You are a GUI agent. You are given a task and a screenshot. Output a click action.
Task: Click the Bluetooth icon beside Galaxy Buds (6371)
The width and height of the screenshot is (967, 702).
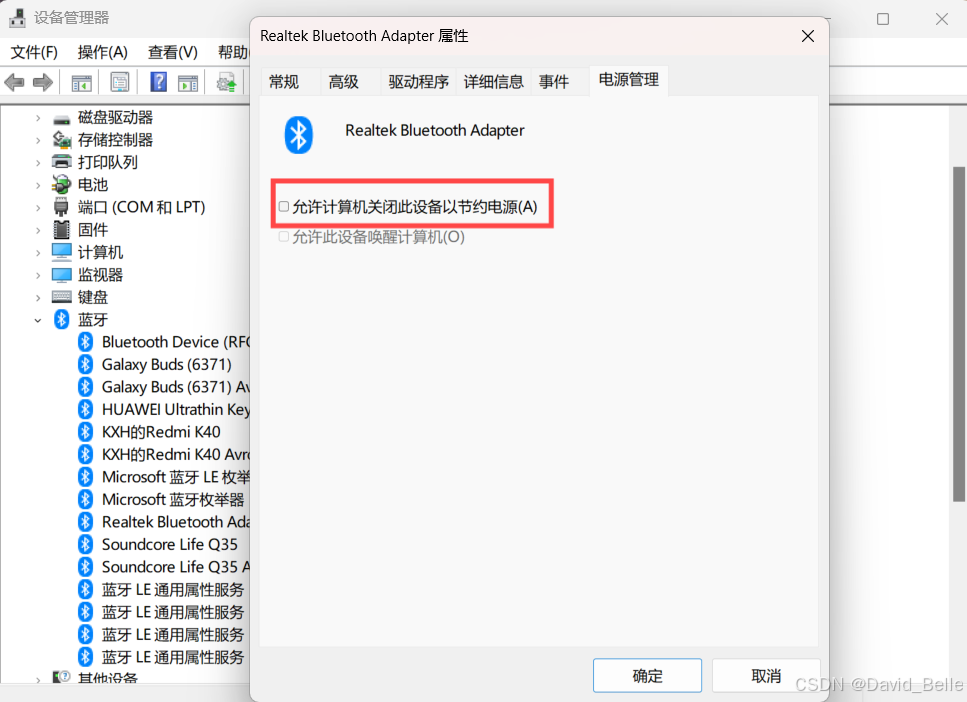click(x=86, y=365)
